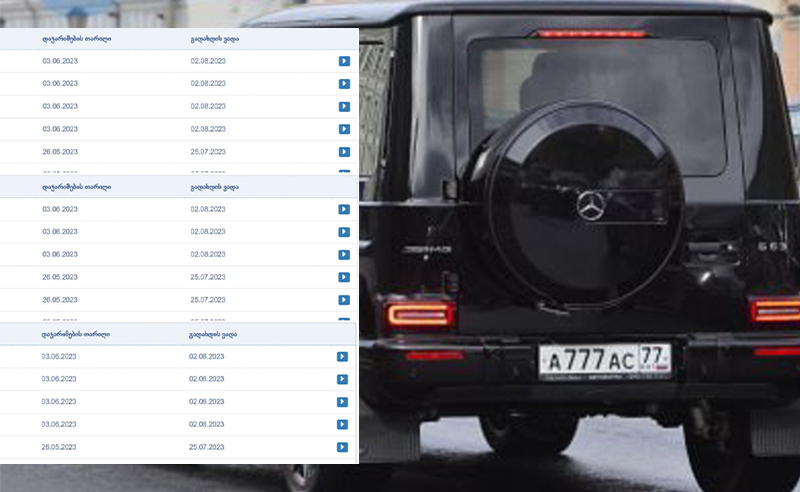This screenshot has width=800, height=492.
Task: Open arrow of second 03.06.2023 row, bottom table
Action: pos(342,379)
